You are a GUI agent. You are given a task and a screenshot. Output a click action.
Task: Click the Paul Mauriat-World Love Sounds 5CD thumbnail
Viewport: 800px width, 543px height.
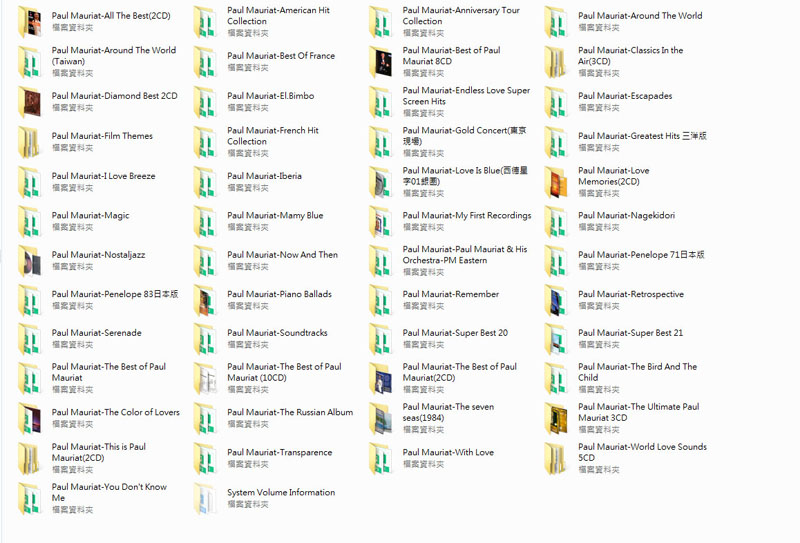[557, 458]
